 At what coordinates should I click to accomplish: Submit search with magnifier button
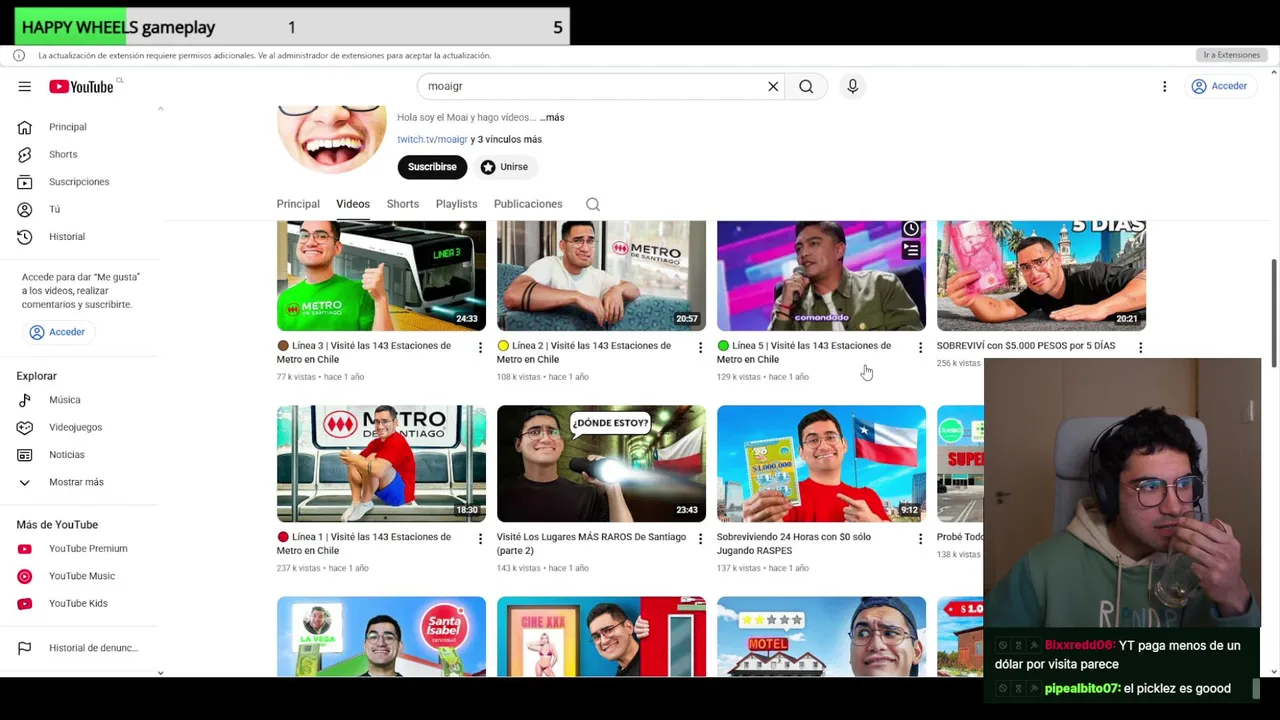(806, 86)
